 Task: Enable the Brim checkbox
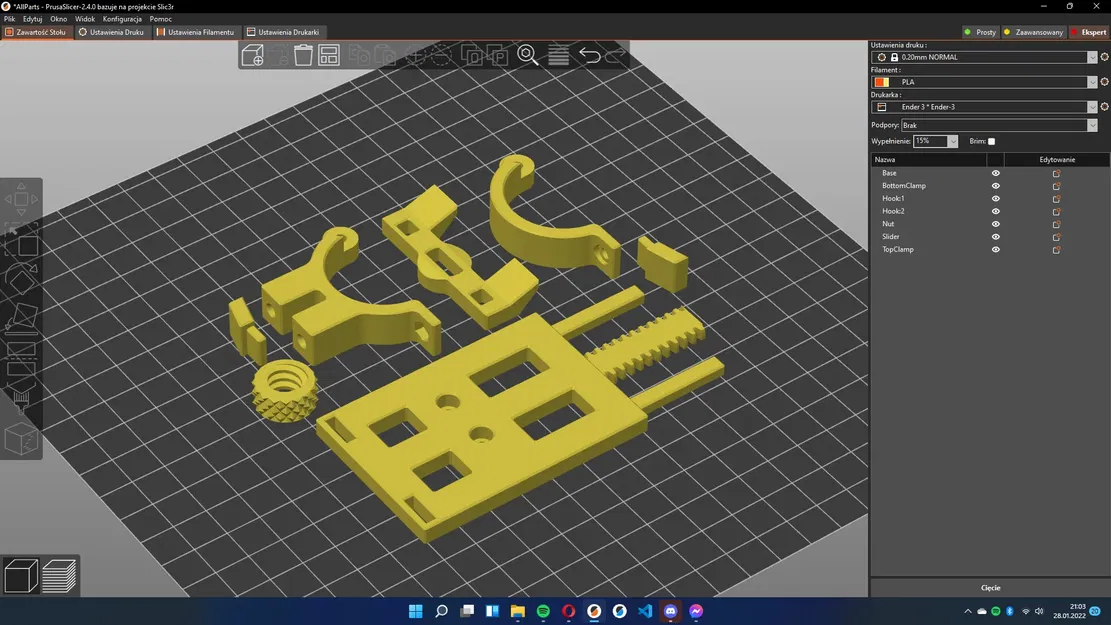tap(991, 141)
